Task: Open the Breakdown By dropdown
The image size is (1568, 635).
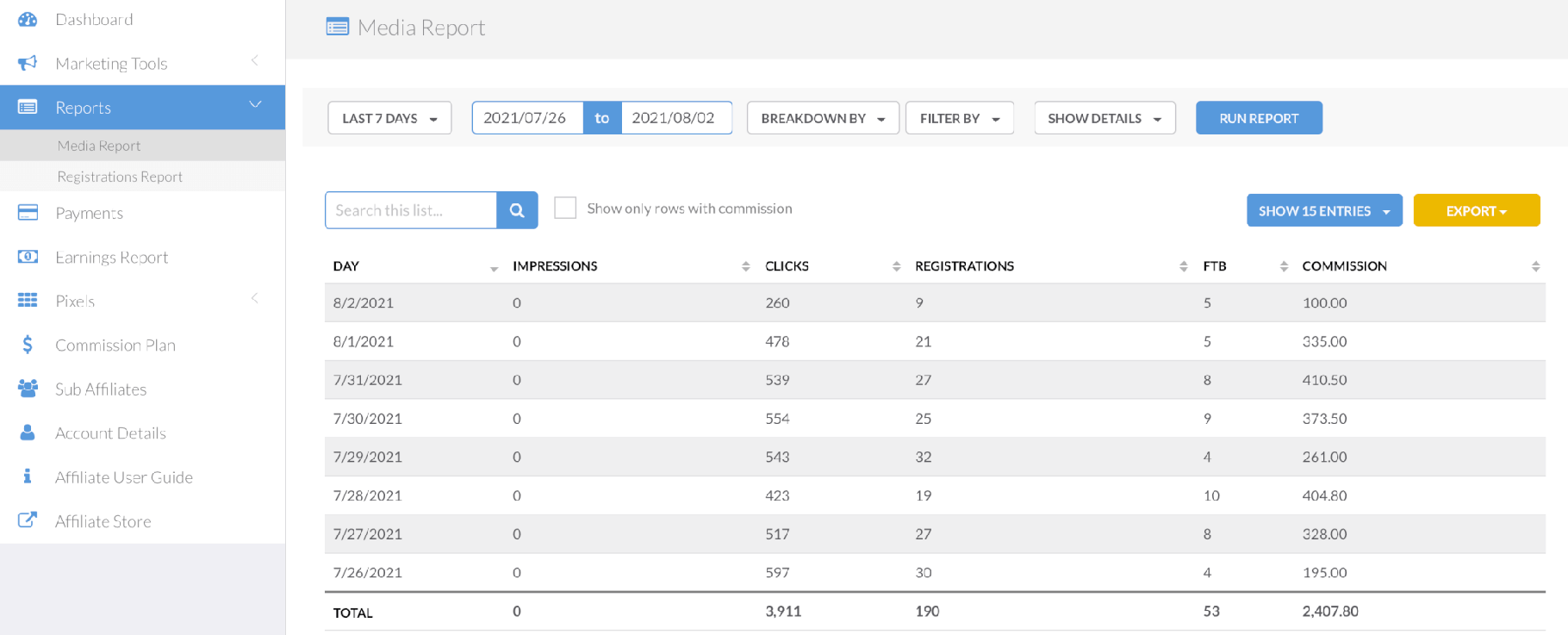Action: click(823, 118)
